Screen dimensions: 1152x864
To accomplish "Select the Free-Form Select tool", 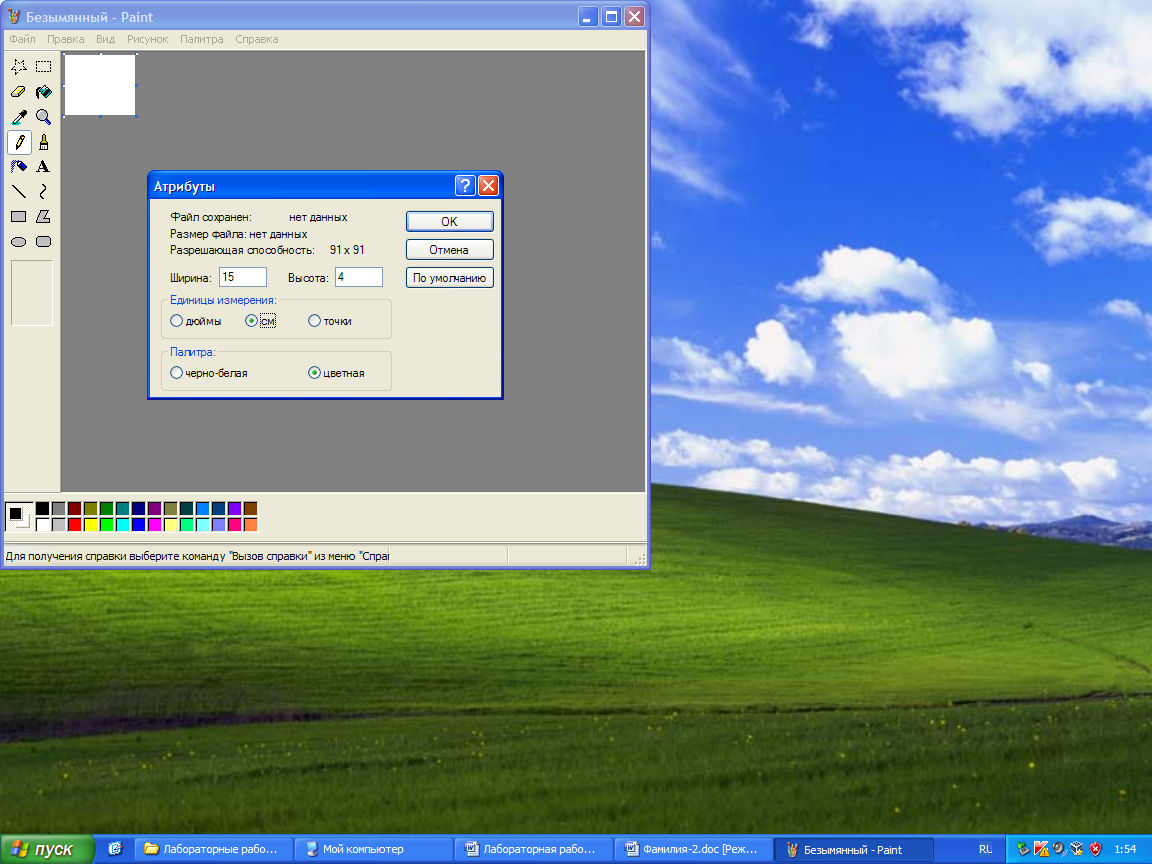I will [x=19, y=67].
